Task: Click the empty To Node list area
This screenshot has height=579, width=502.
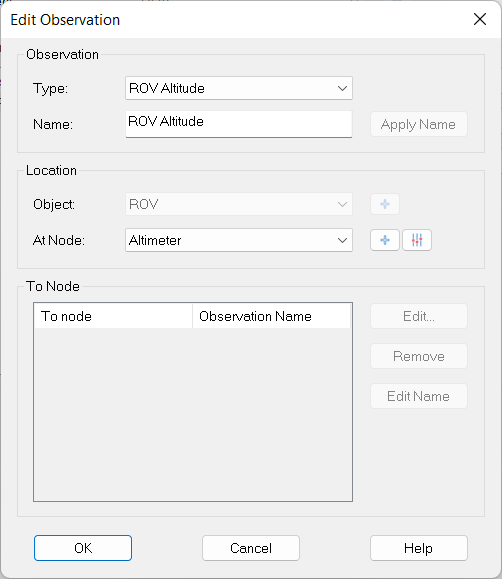Action: [193, 414]
